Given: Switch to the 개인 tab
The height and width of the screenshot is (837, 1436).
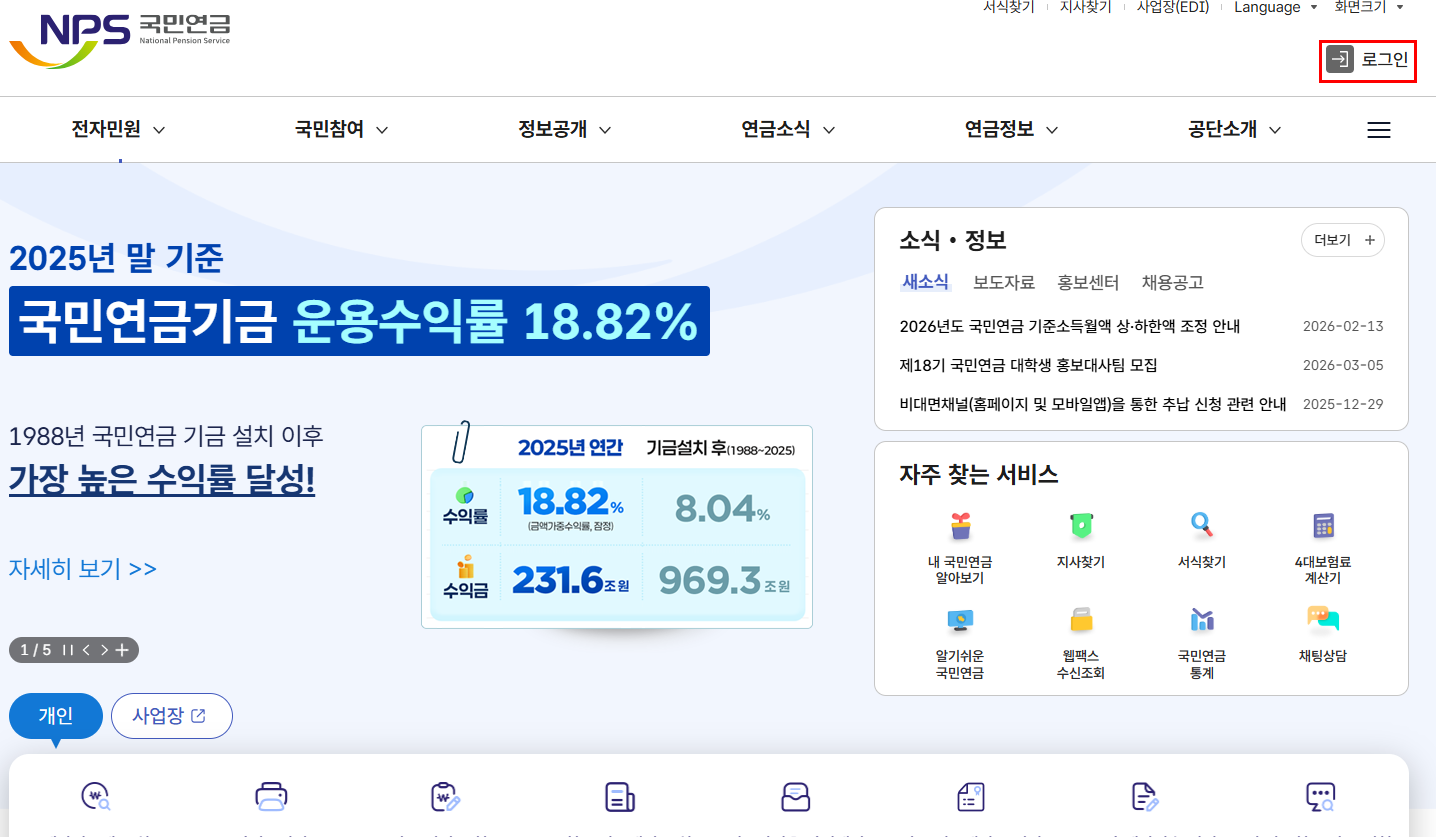Looking at the screenshot, I should pyautogui.click(x=56, y=716).
